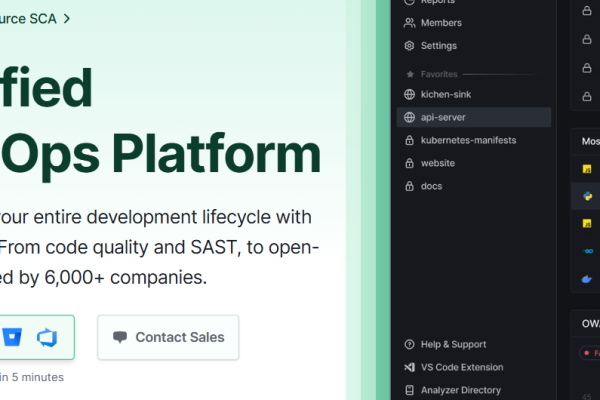Click the lock icon beside website
Image resolution: width=600 pixels, height=400 pixels.
coord(409,163)
